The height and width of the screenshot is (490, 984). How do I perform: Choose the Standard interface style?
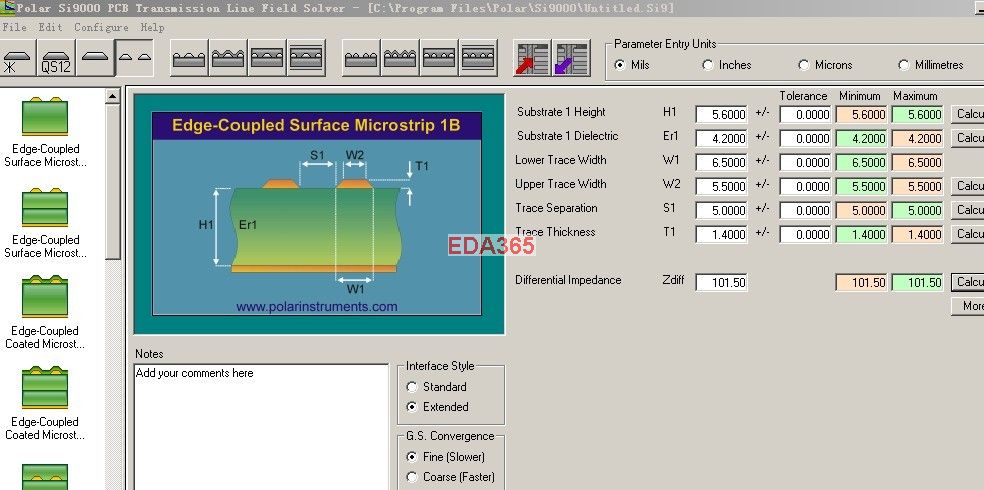click(x=412, y=386)
